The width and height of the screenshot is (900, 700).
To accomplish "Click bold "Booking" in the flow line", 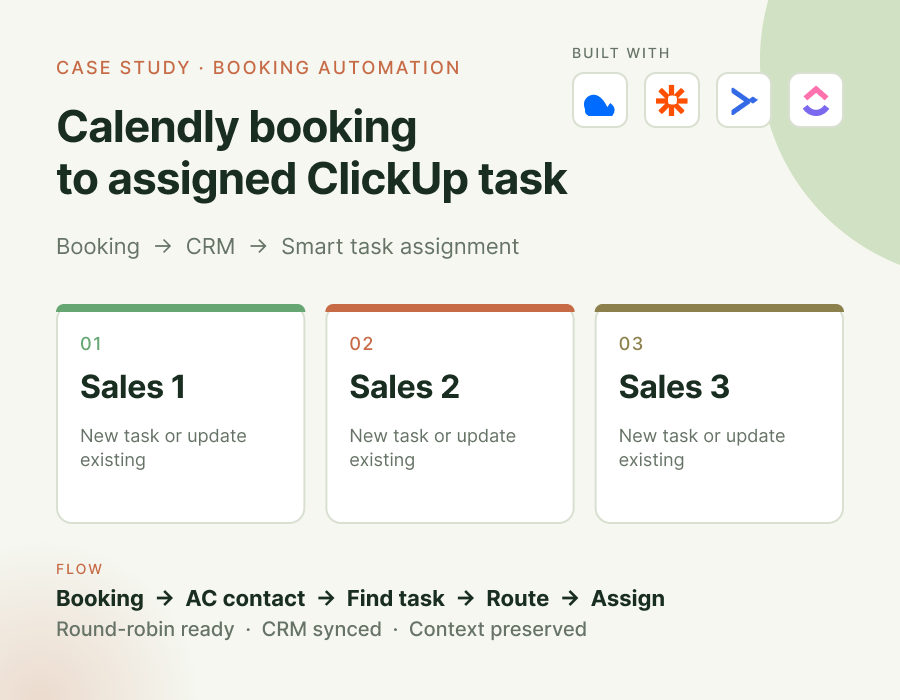I will (100, 598).
